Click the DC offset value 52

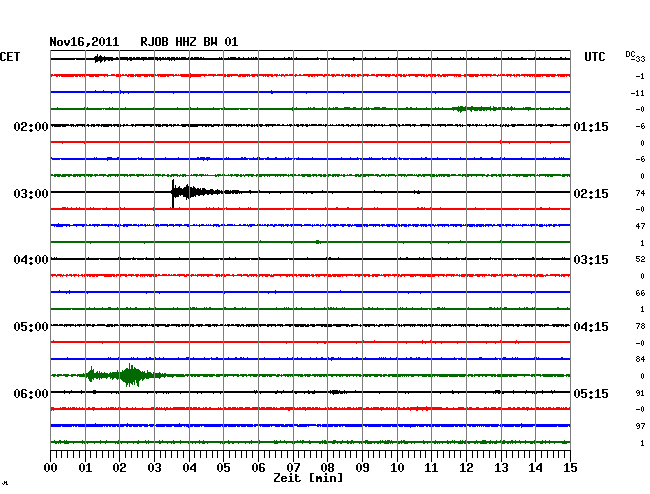pyautogui.click(x=640, y=259)
